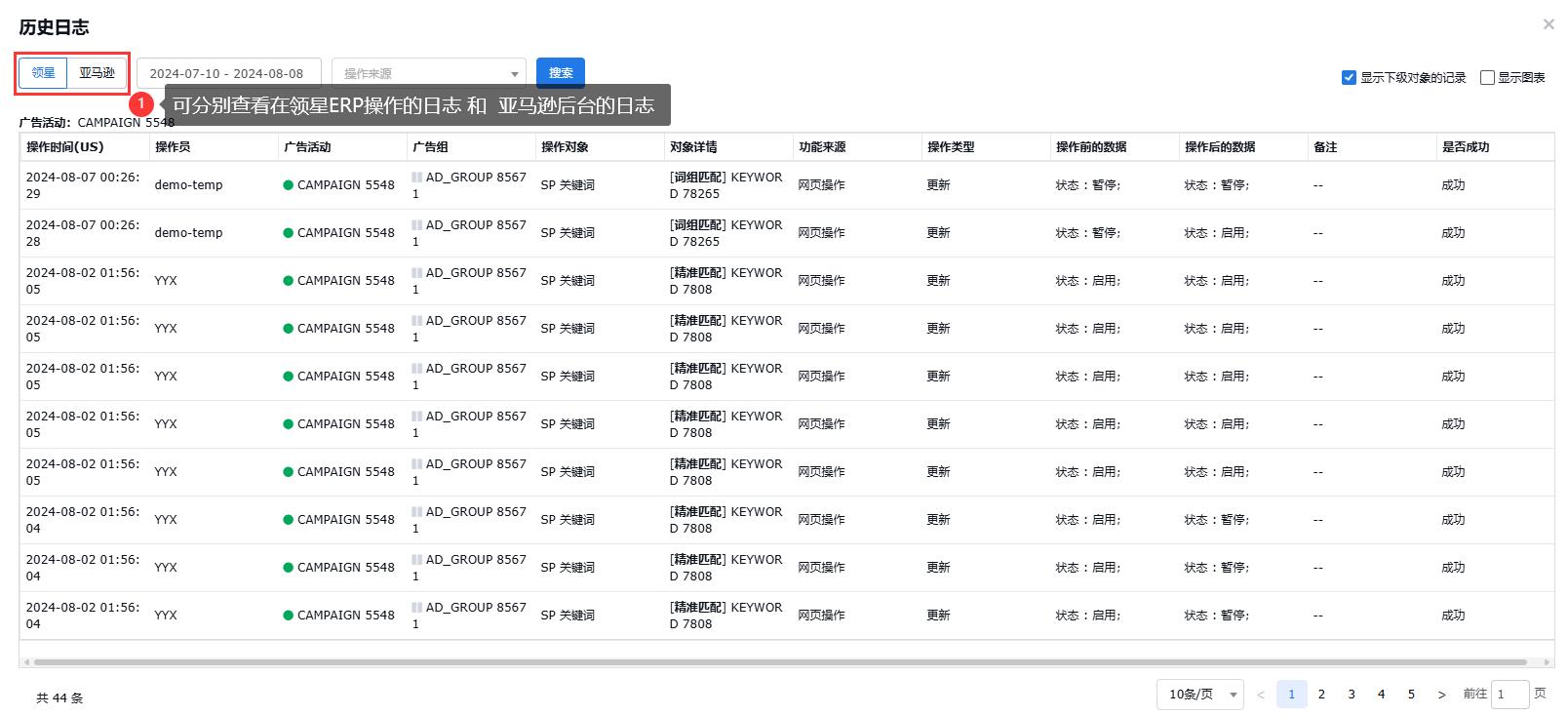
Task: Switch to the 领星 log tab
Action: coord(44,73)
